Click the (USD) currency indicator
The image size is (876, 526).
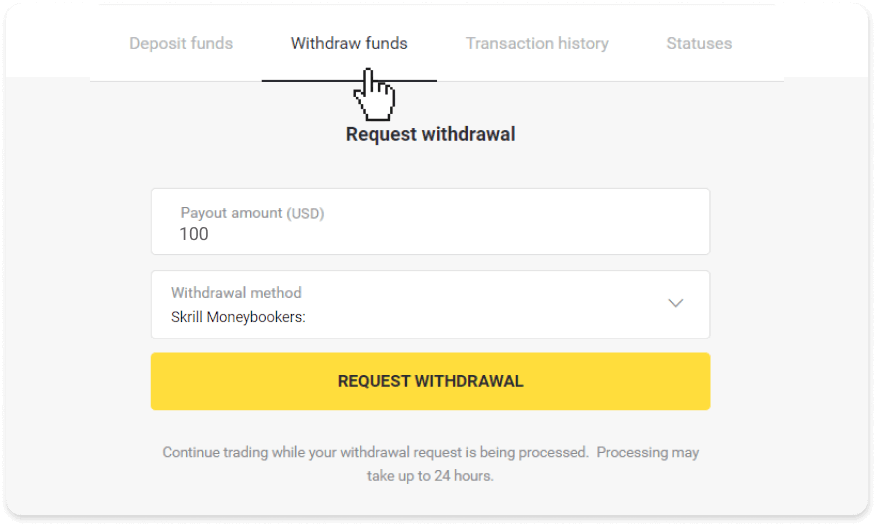305,213
